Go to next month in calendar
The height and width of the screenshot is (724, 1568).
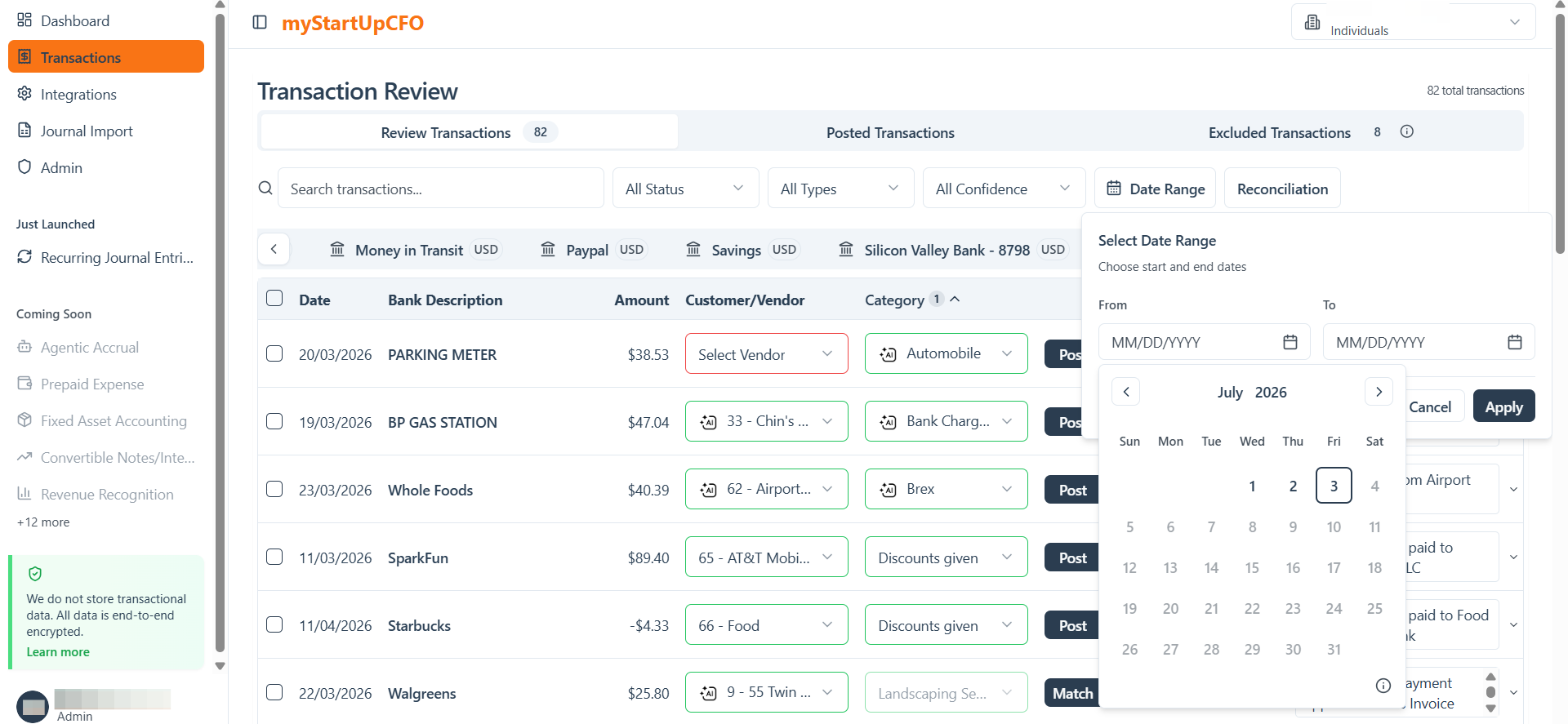tap(1379, 392)
